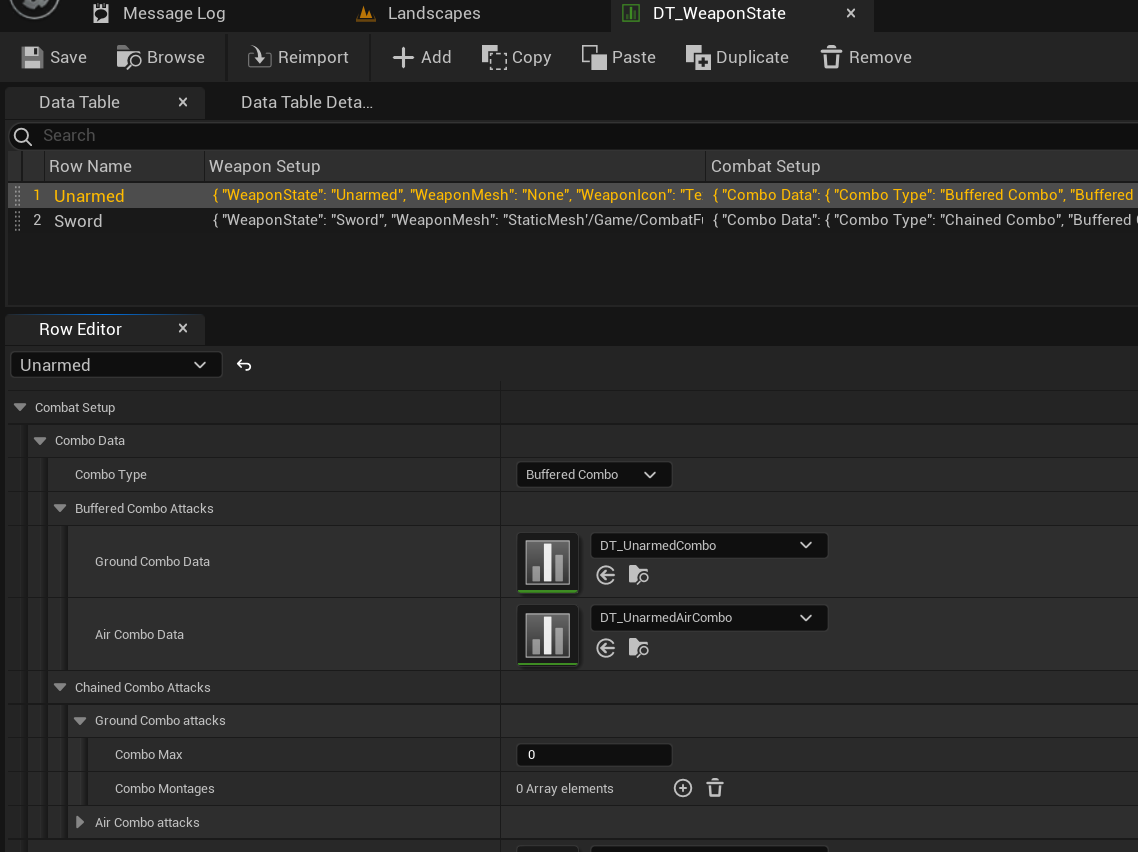Browse to Ground Combo Data asset
This screenshot has height=852, width=1138.
pos(639,575)
